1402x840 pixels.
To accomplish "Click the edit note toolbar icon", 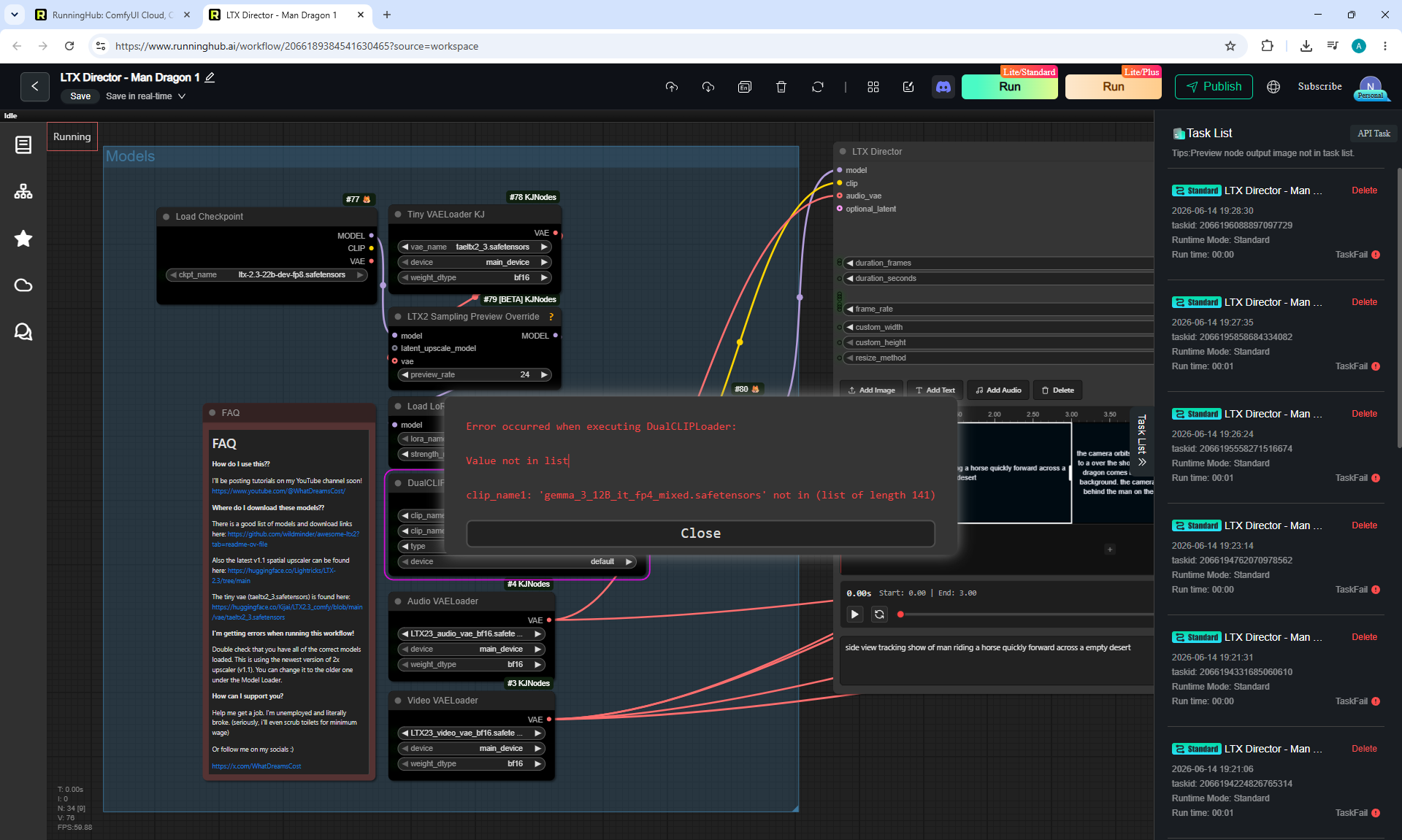I will (x=908, y=87).
